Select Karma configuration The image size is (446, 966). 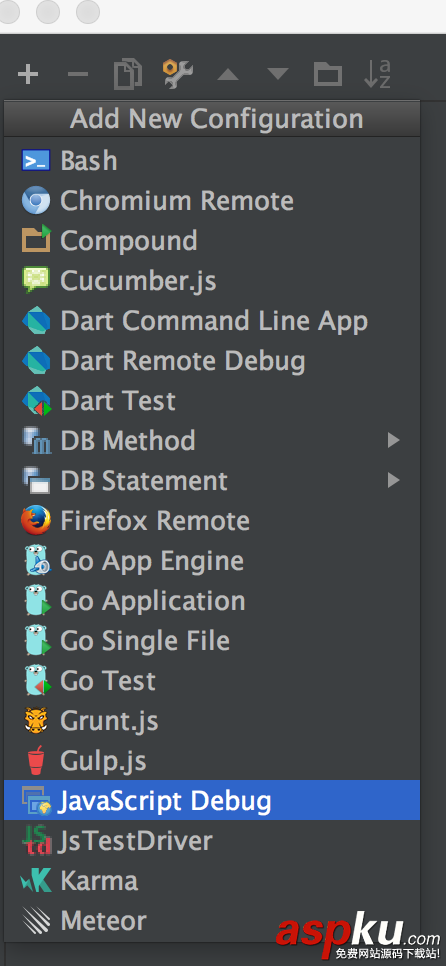tap(212, 880)
